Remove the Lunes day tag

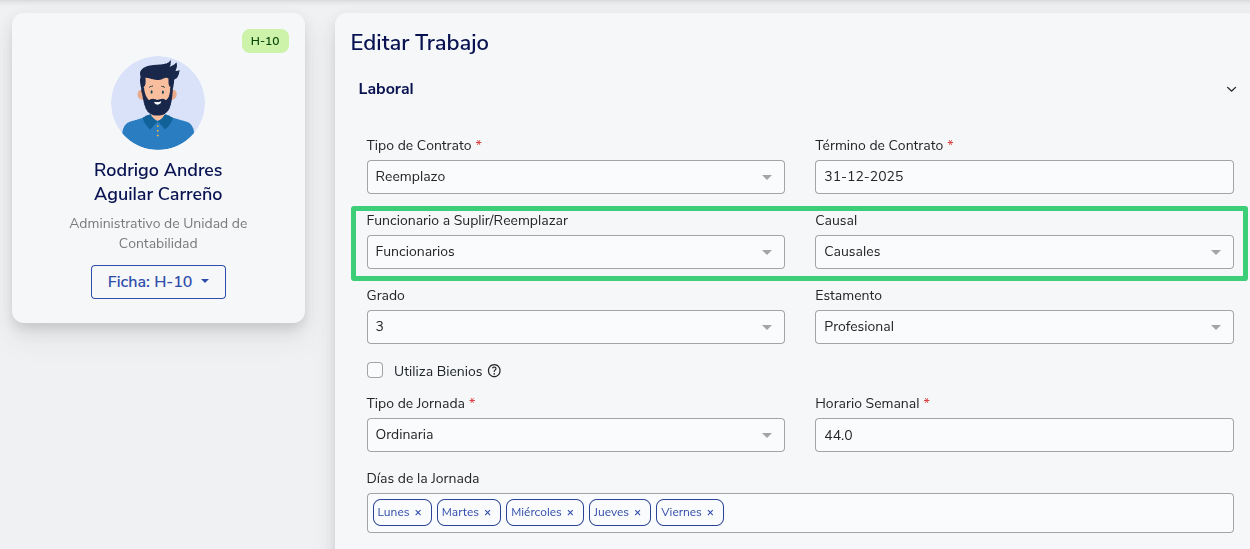point(418,513)
